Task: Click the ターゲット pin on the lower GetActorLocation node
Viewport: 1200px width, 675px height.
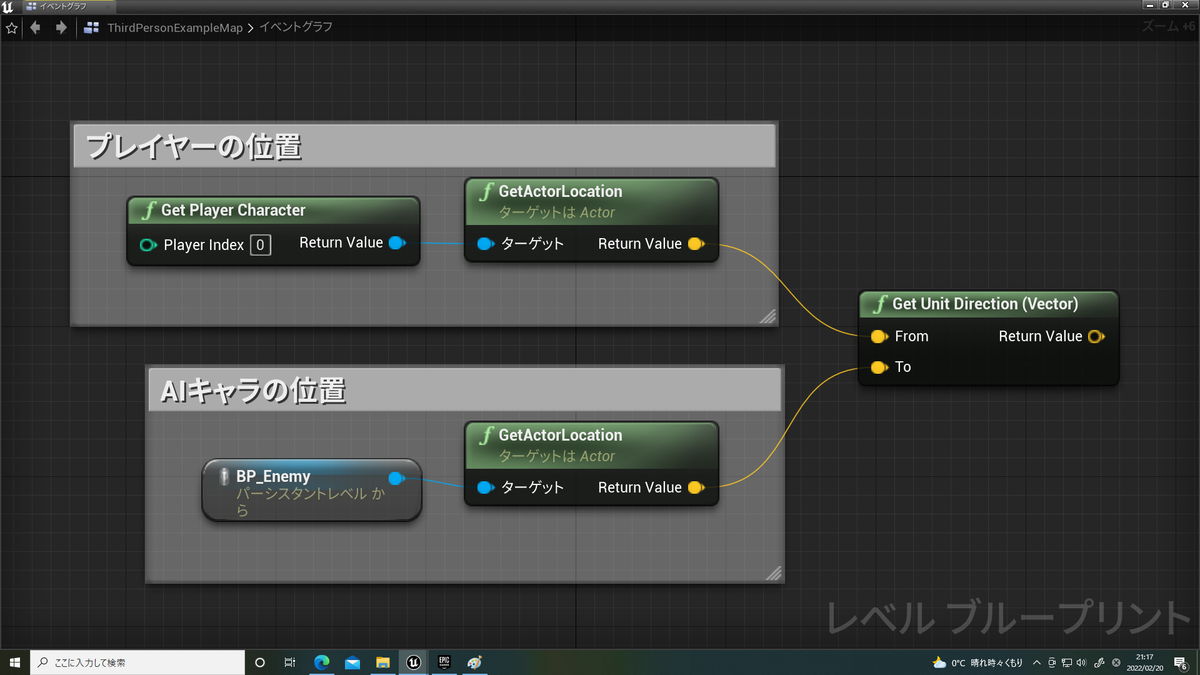Action: [485, 487]
